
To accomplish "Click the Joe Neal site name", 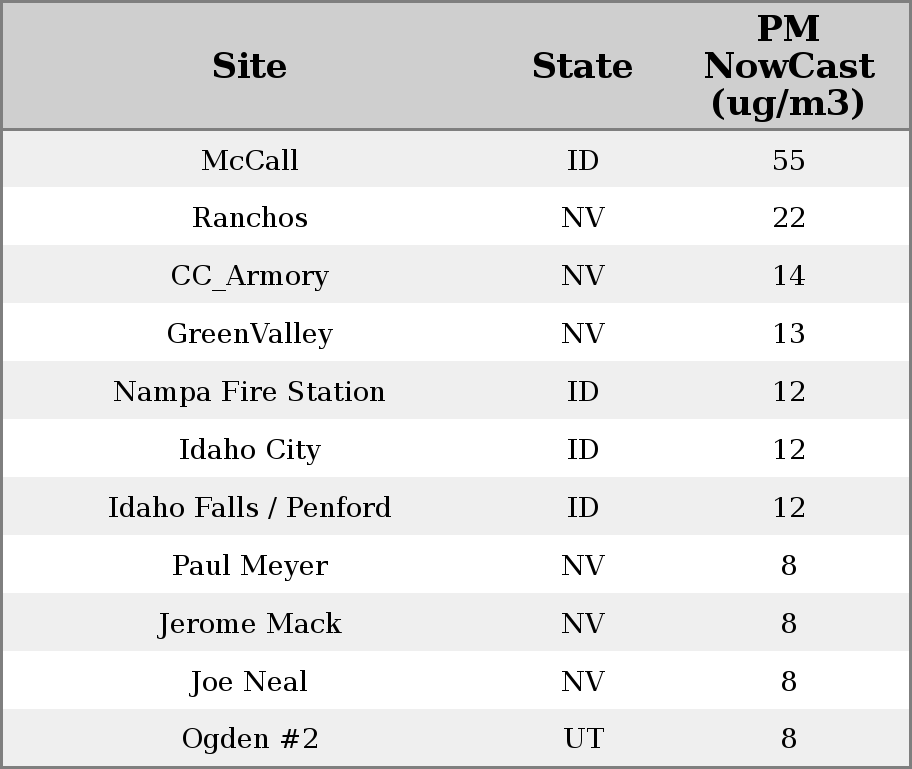I will click(249, 682).
